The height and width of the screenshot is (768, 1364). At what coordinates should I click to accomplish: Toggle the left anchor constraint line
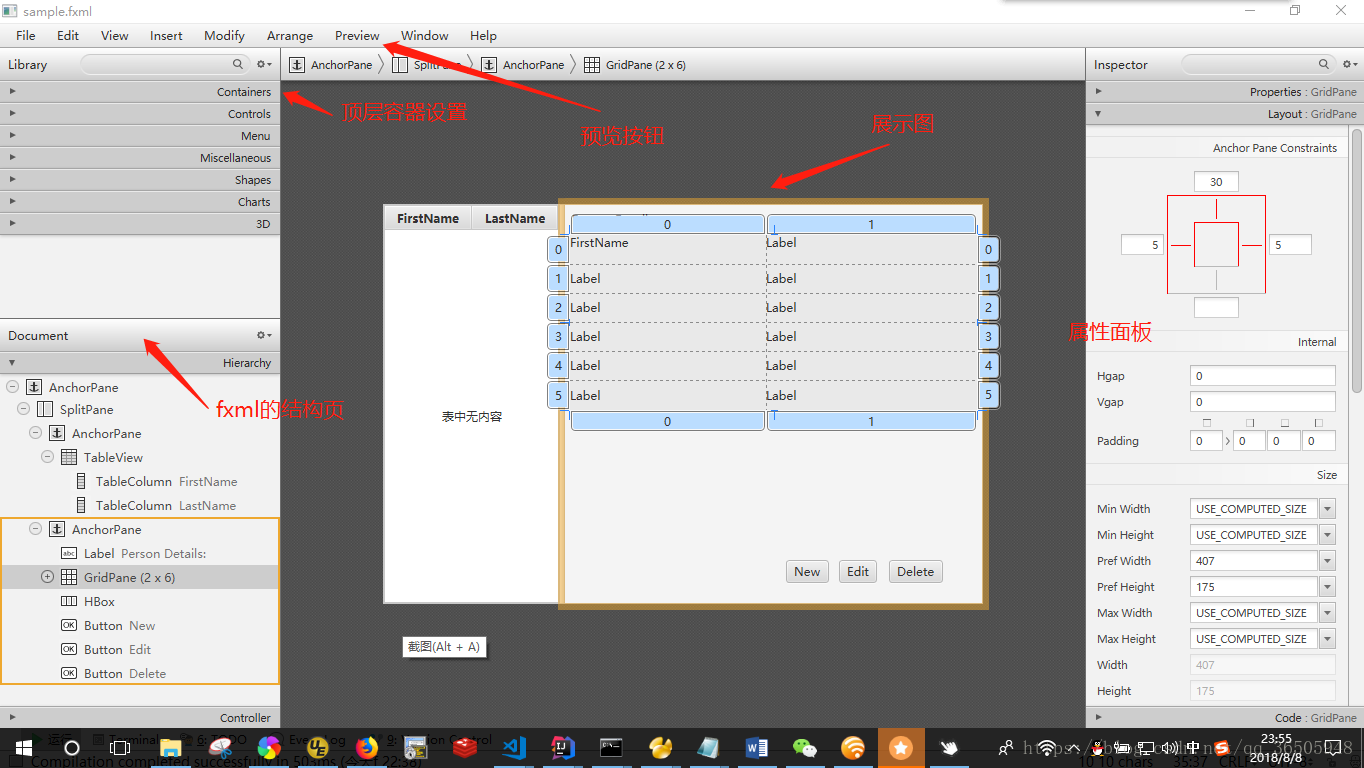pos(1181,245)
